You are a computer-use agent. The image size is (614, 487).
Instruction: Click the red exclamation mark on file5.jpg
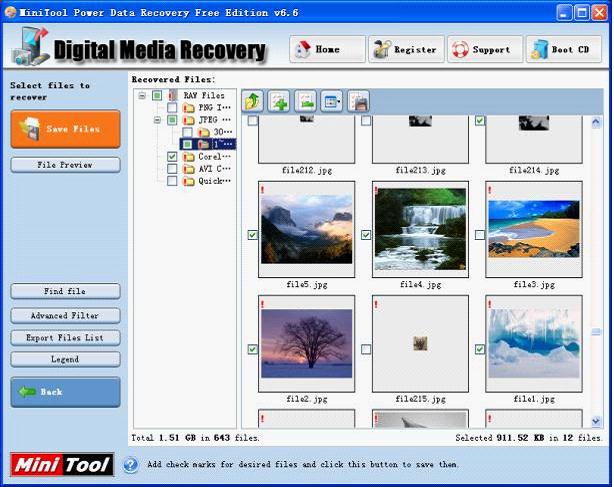263,190
